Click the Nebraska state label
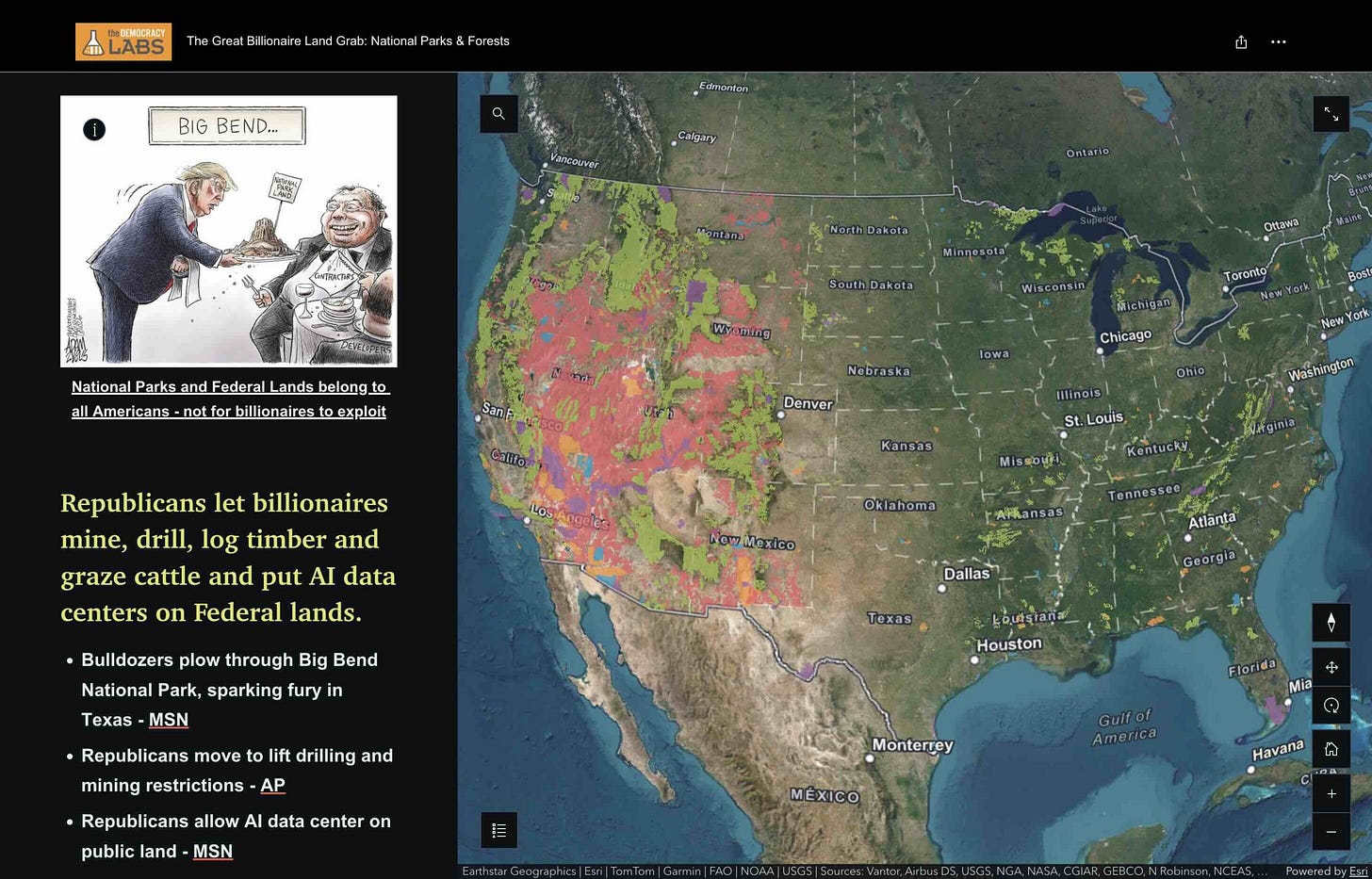1372x879 pixels. point(878,371)
